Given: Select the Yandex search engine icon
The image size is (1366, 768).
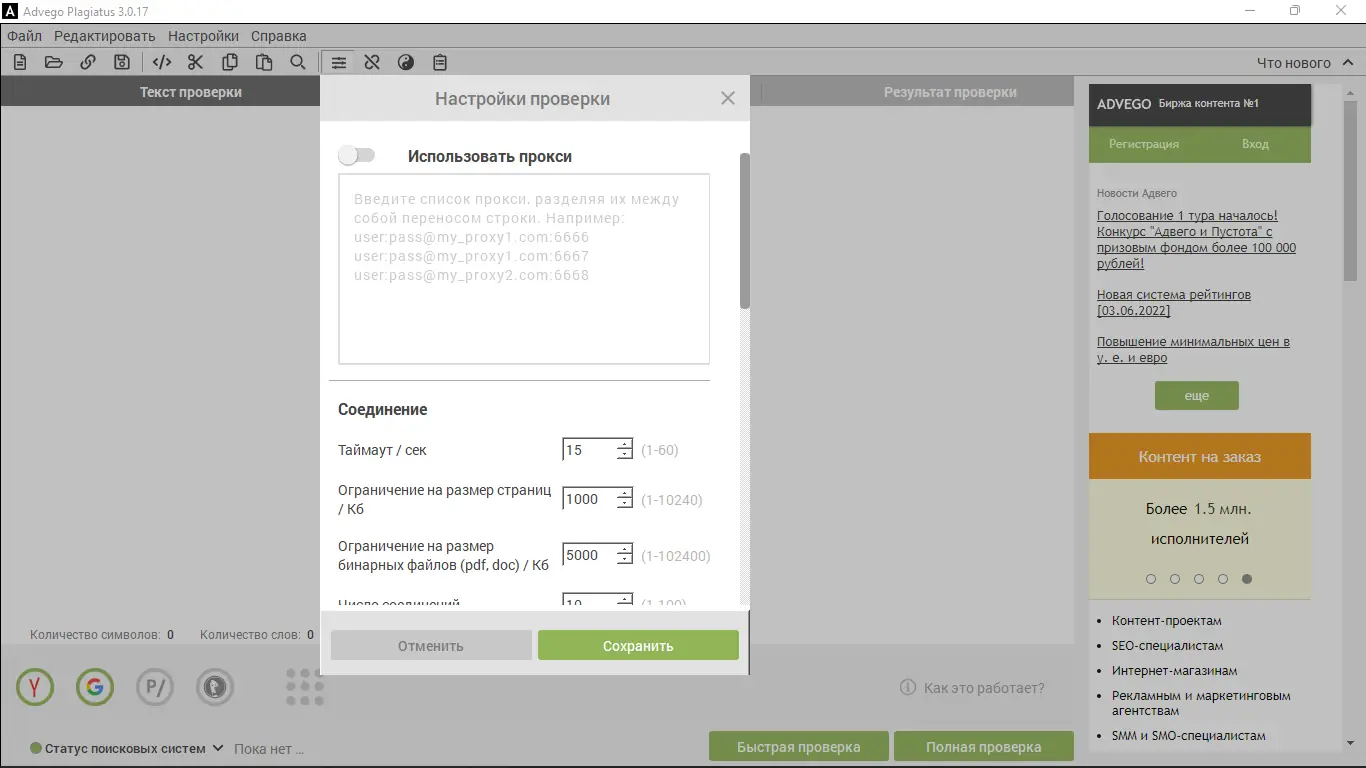Looking at the screenshot, I should point(35,686).
